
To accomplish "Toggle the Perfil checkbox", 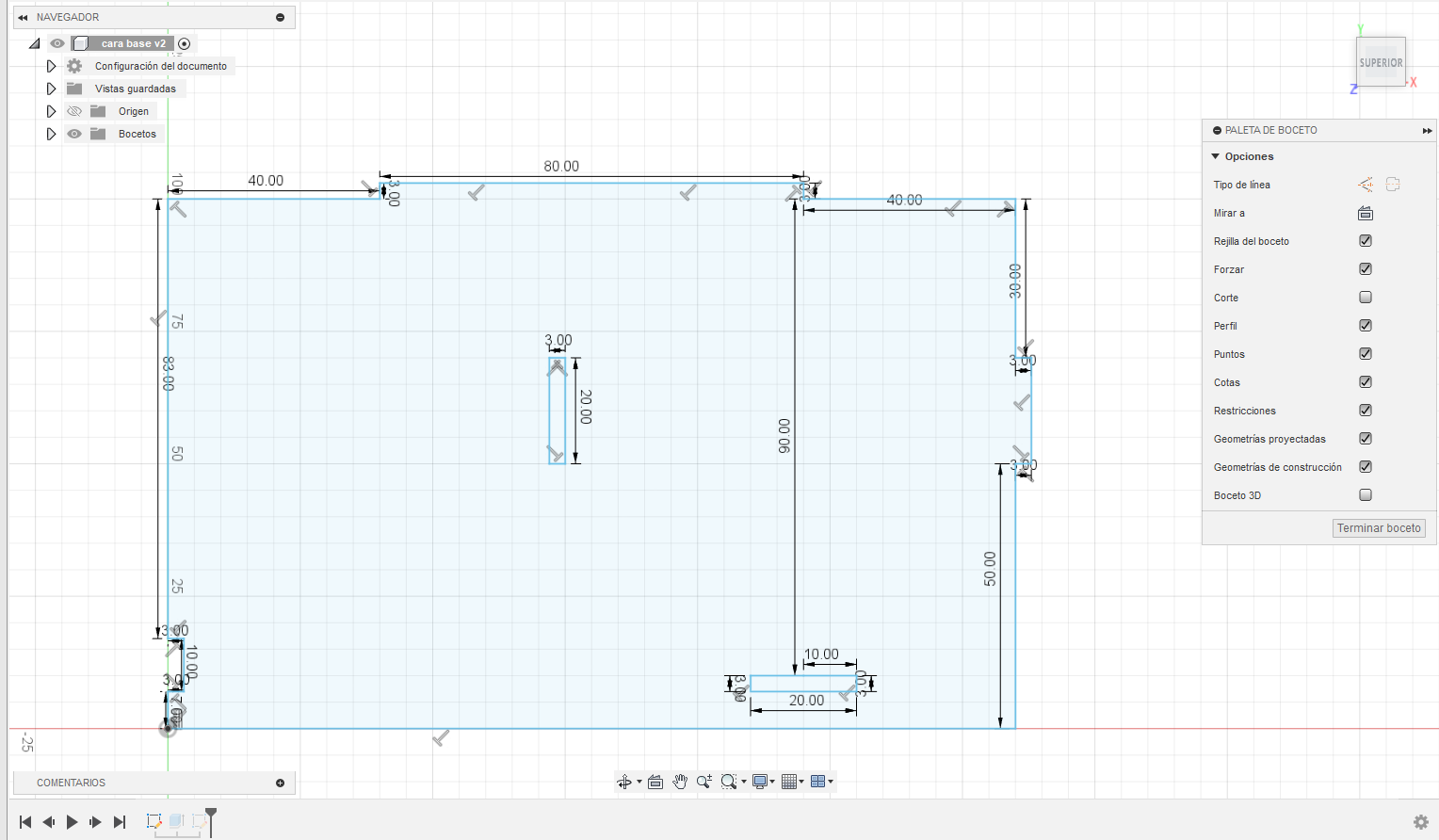I will tap(1366, 326).
